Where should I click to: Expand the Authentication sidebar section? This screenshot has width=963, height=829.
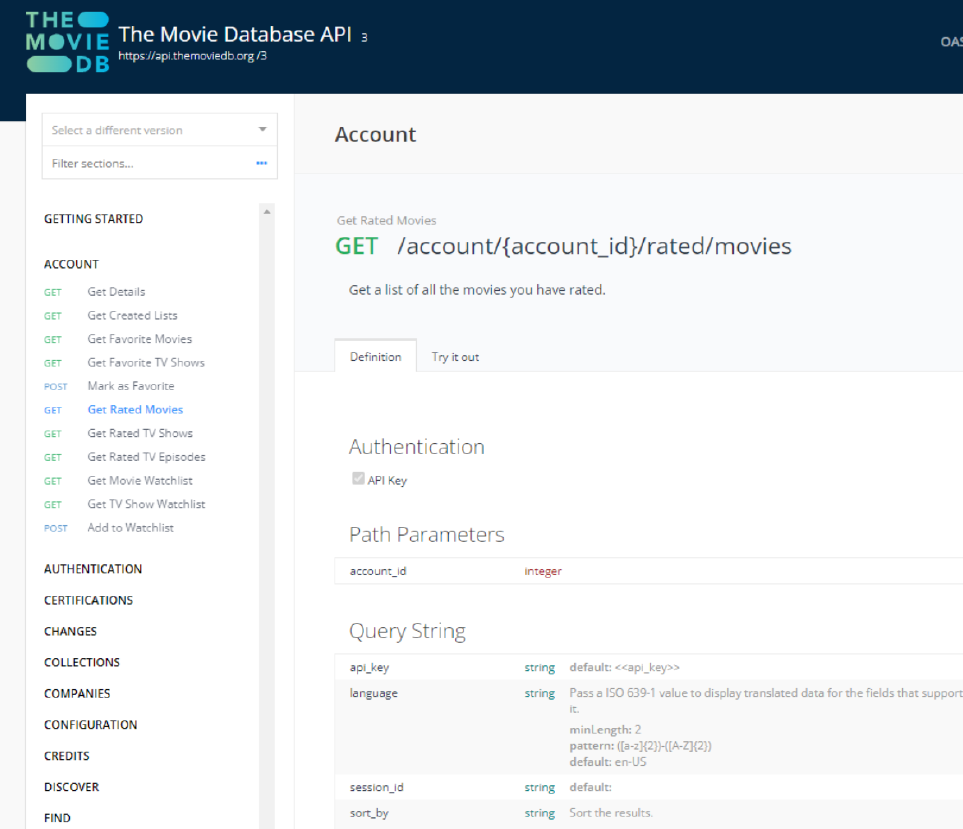pyautogui.click(x=93, y=569)
